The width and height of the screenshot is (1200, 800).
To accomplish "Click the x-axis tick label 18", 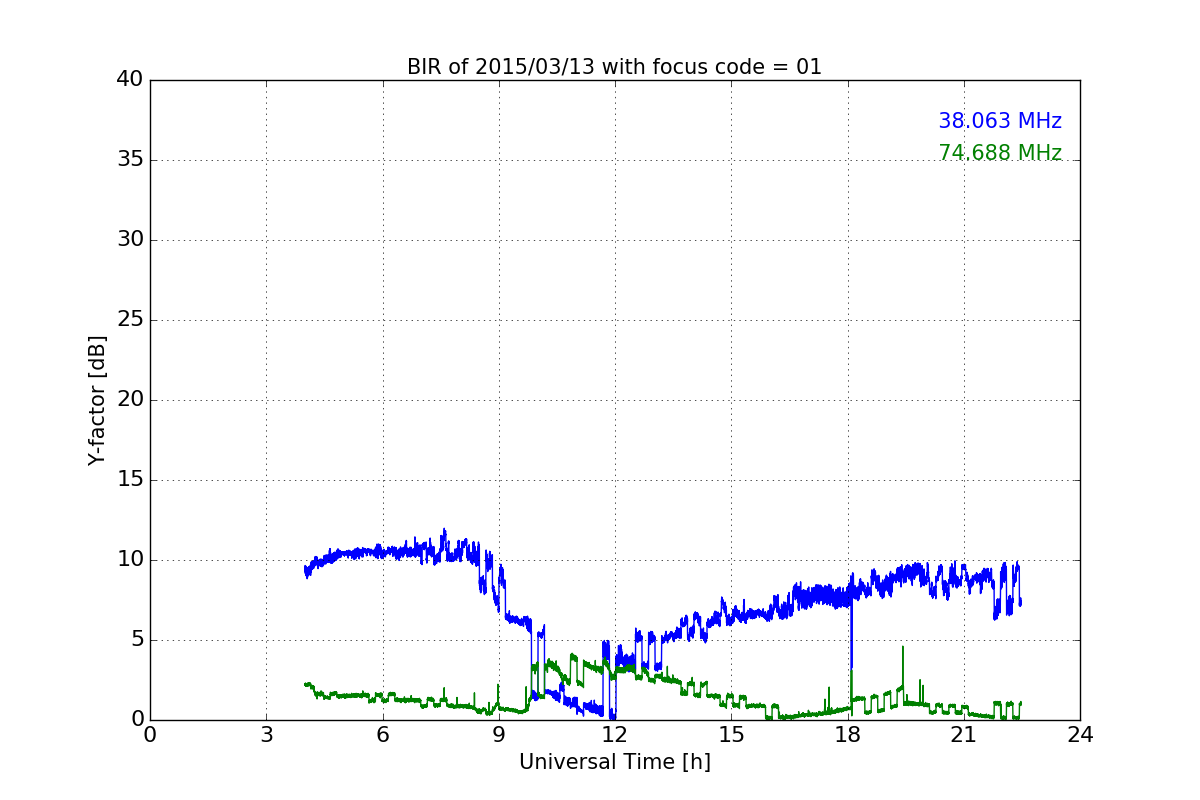I will [847, 734].
